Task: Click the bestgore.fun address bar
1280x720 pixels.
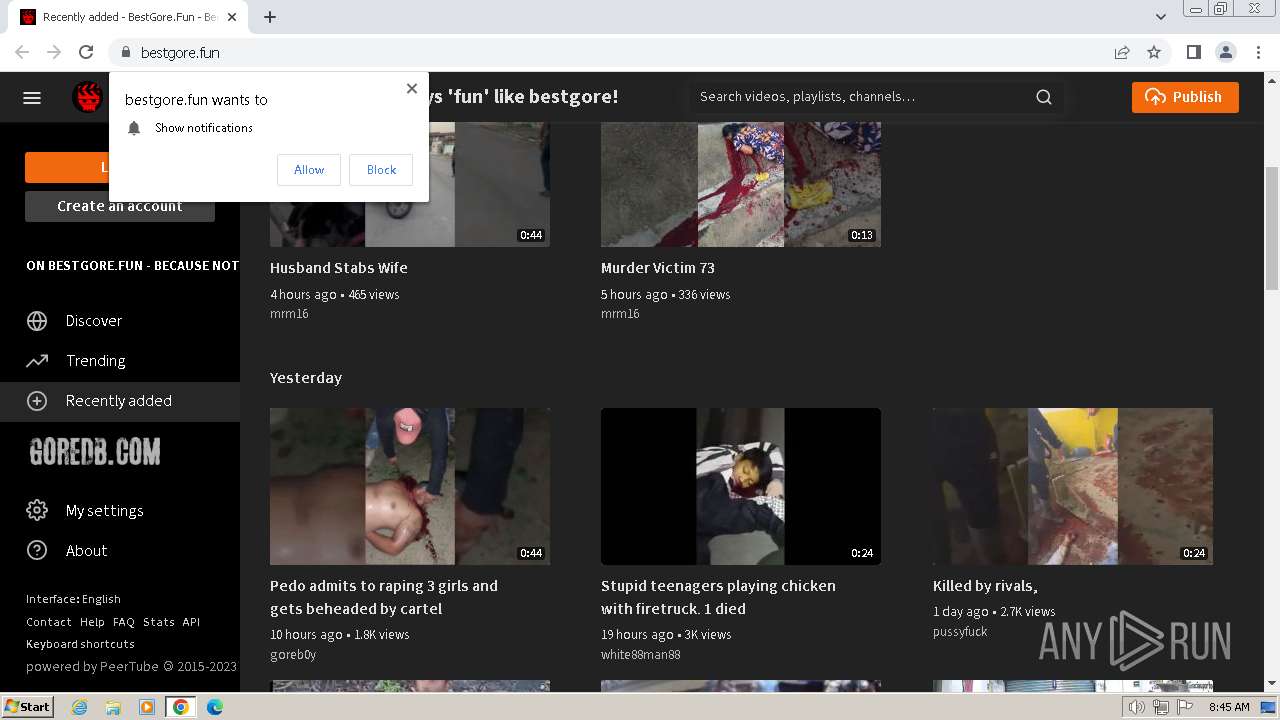Action: [620, 52]
